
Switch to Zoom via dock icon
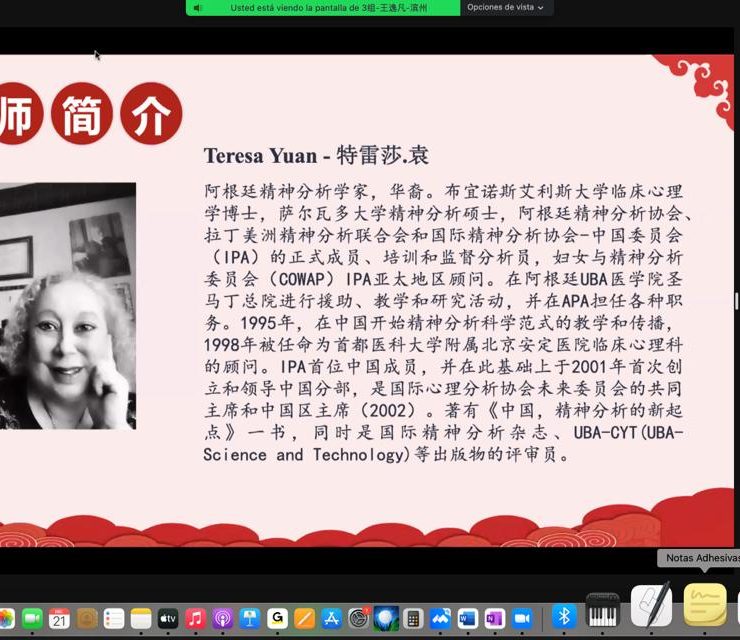coord(522,619)
